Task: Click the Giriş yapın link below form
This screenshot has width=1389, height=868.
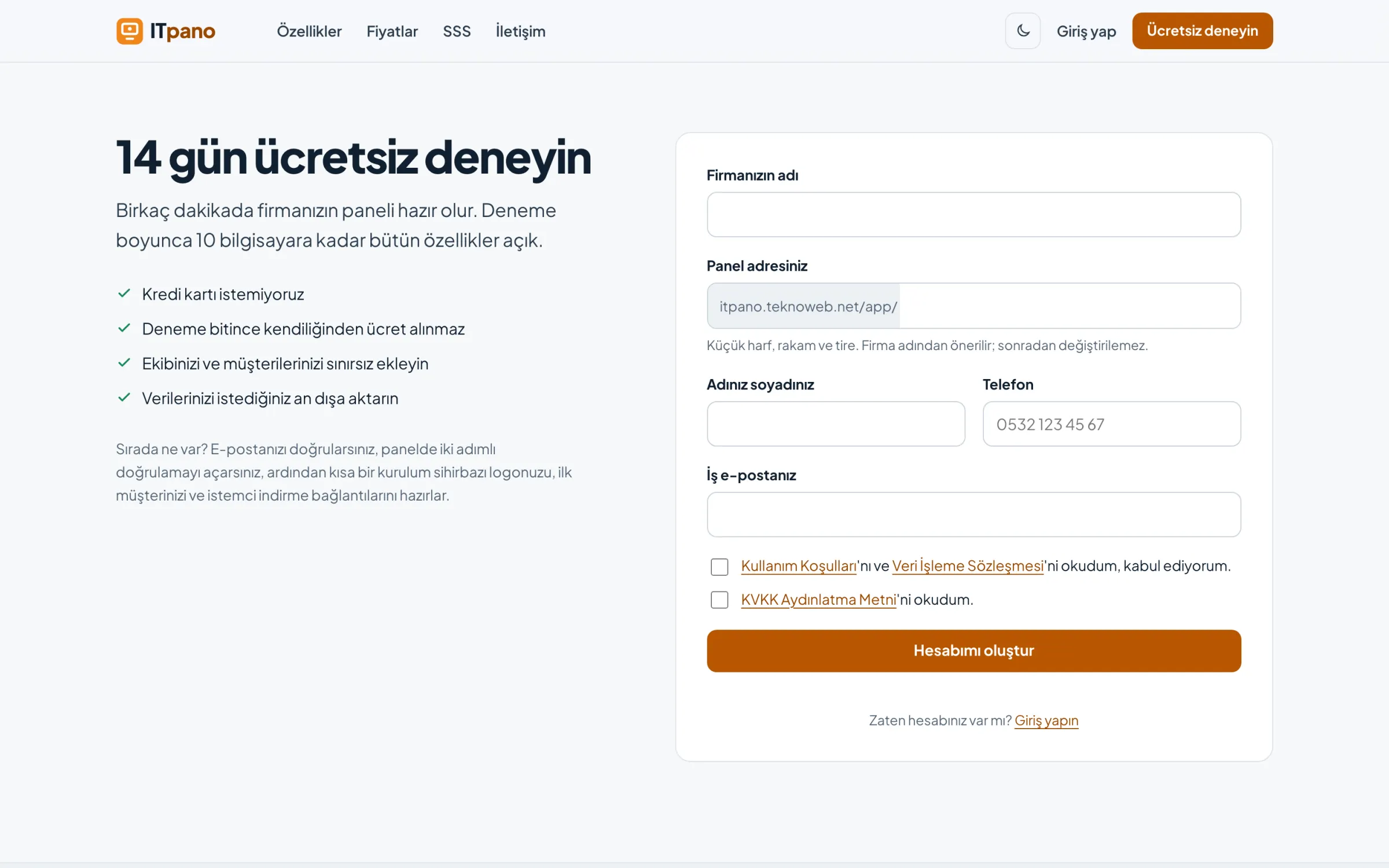Action: tap(1046, 720)
